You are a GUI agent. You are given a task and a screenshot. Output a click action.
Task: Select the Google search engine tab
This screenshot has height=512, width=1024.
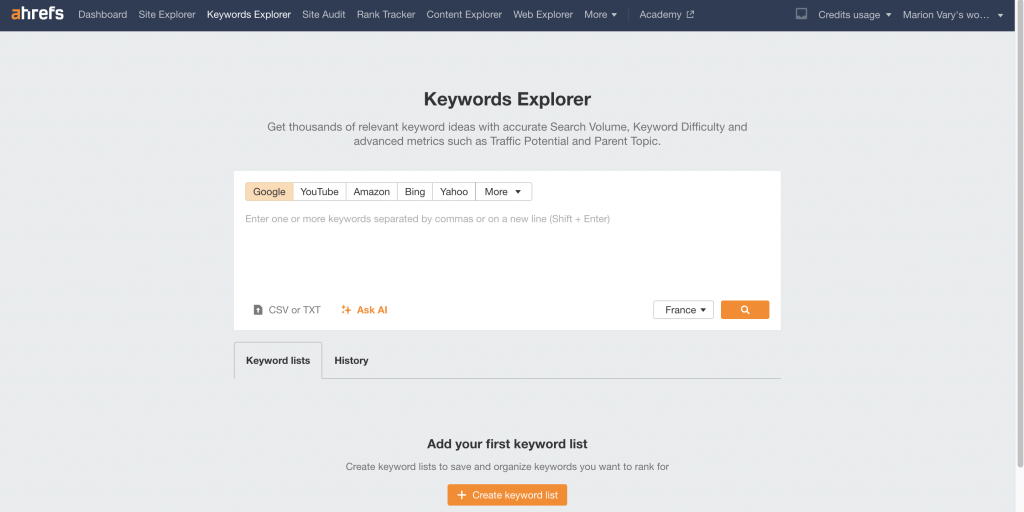(269, 191)
